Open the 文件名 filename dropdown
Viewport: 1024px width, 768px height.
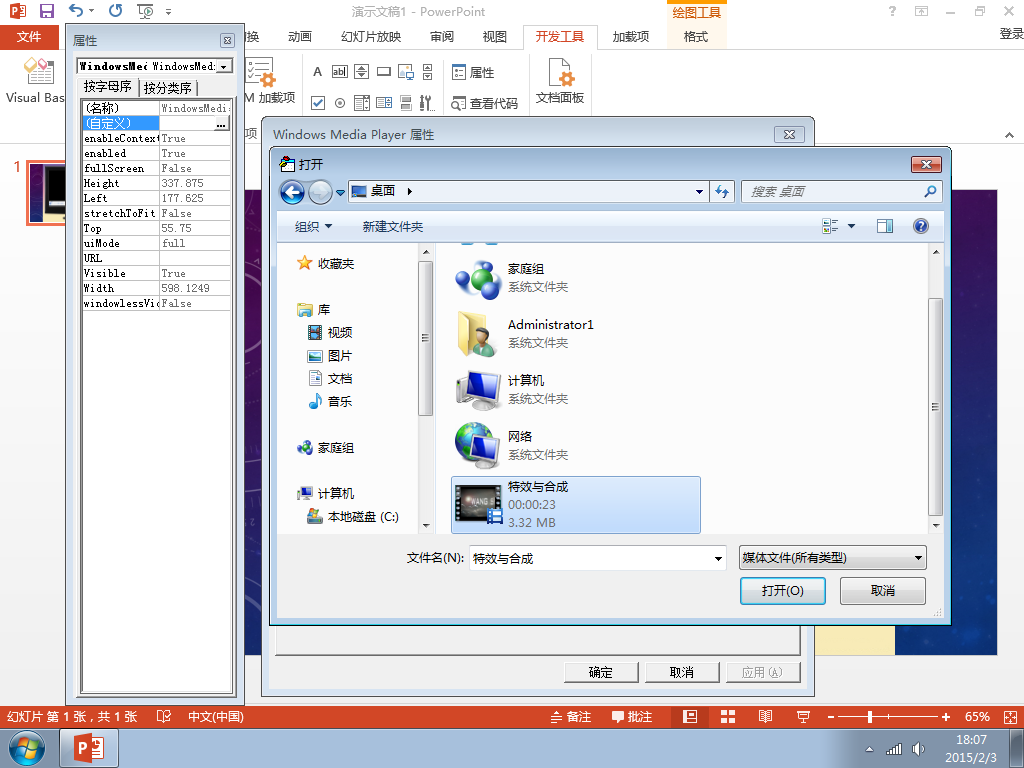coord(718,558)
